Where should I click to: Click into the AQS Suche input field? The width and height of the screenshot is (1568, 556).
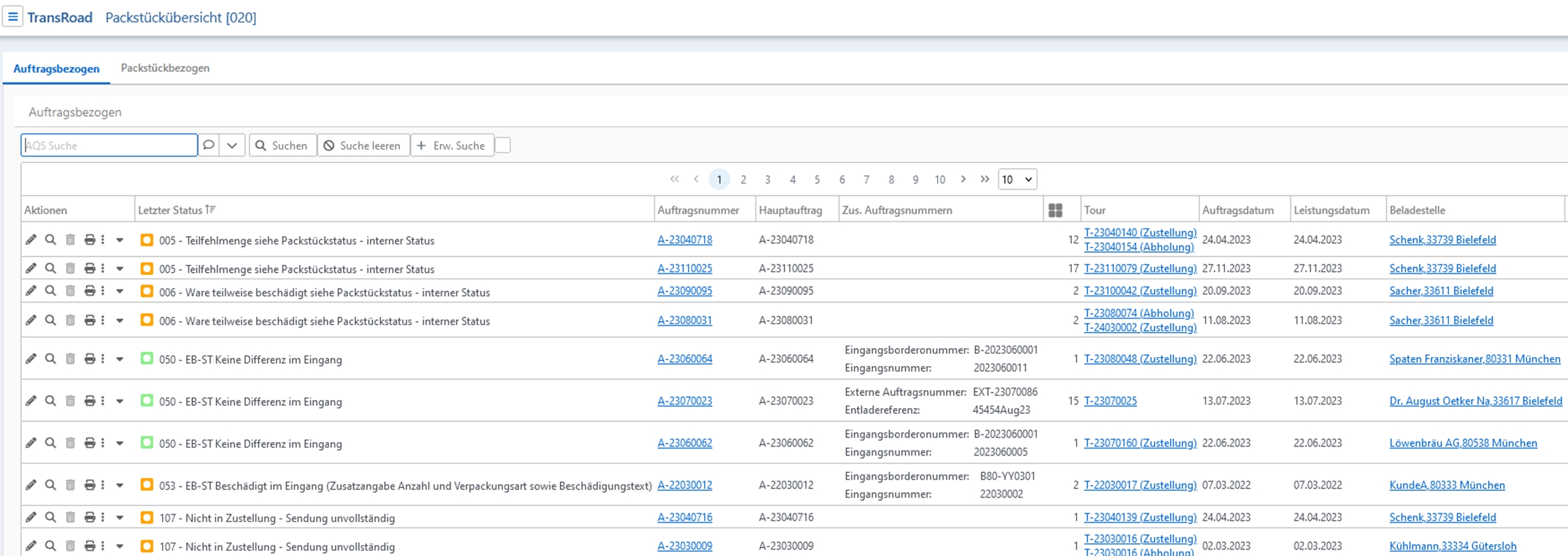(x=109, y=145)
